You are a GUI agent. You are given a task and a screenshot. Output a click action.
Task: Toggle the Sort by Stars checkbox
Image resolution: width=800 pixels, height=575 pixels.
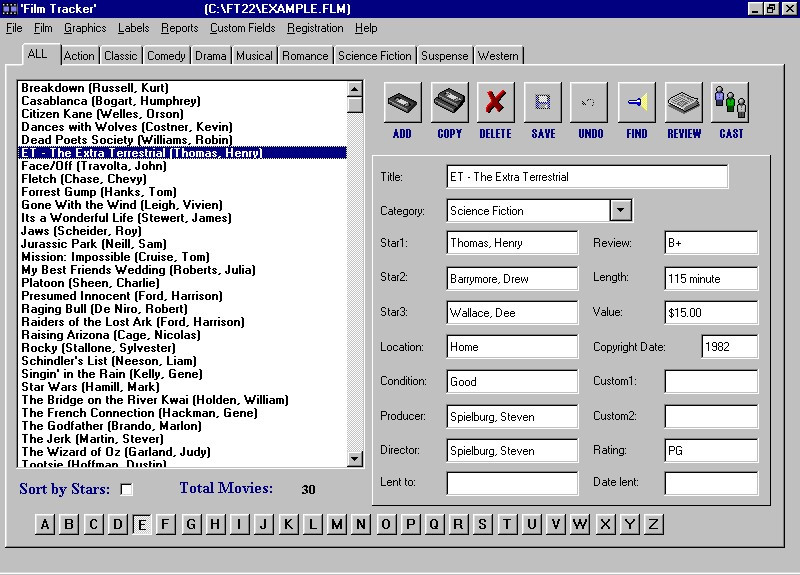pos(127,489)
